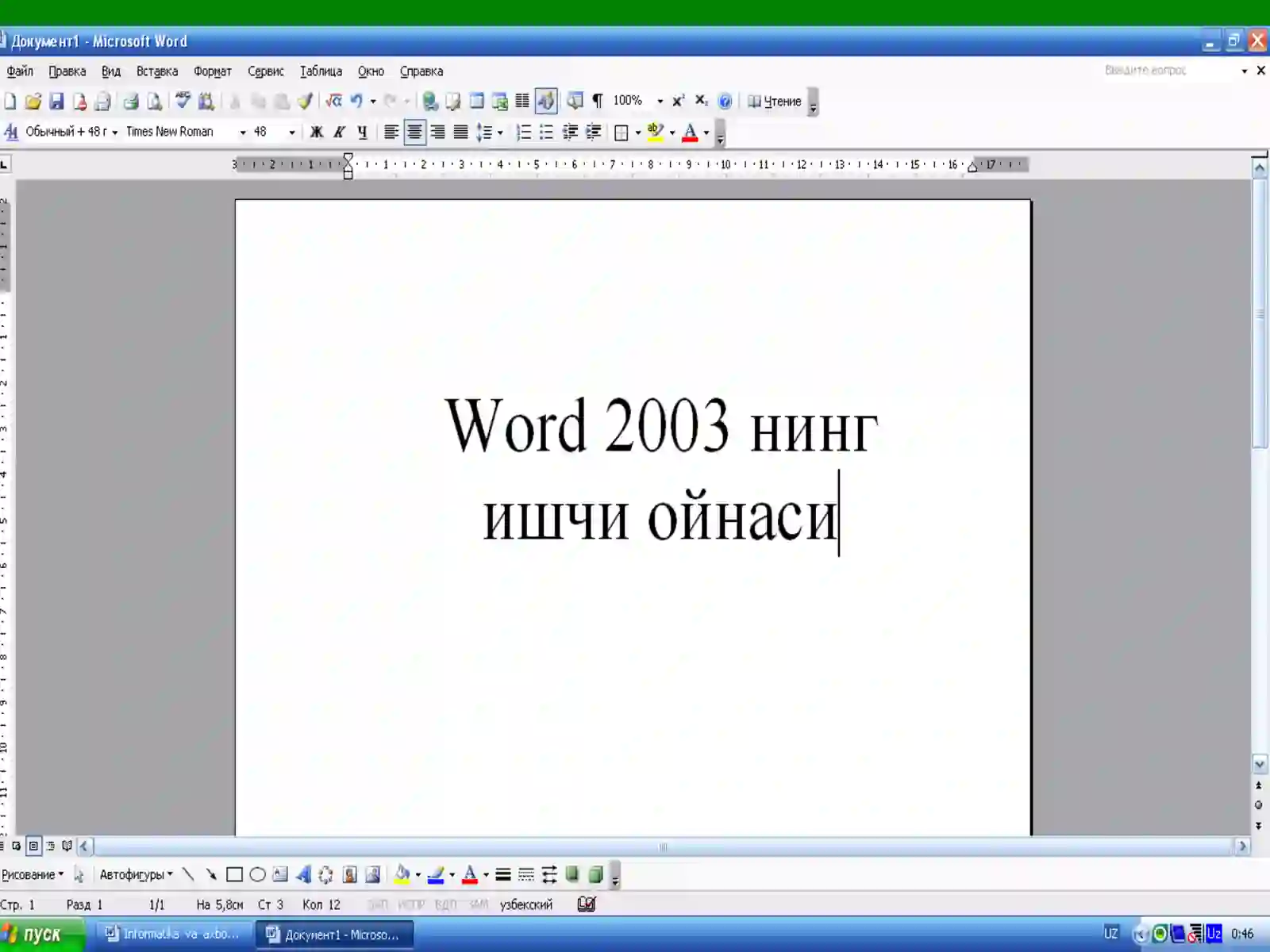This screenshot has width=1270, height=952.
Task: Click the Insert Excel spreadsheet icon
Action: (499, 102)
